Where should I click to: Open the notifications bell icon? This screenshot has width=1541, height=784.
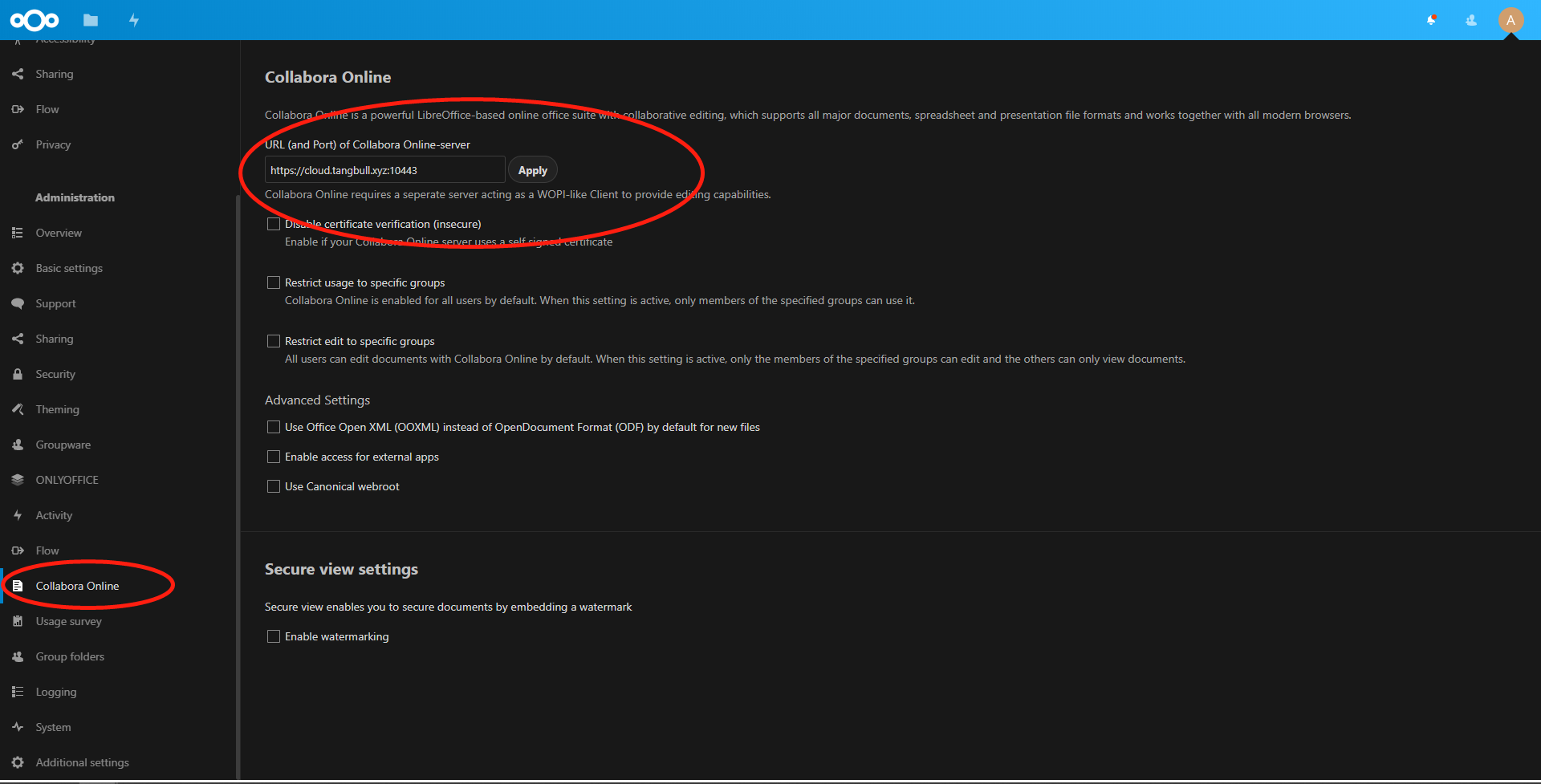click(1431, 20)
